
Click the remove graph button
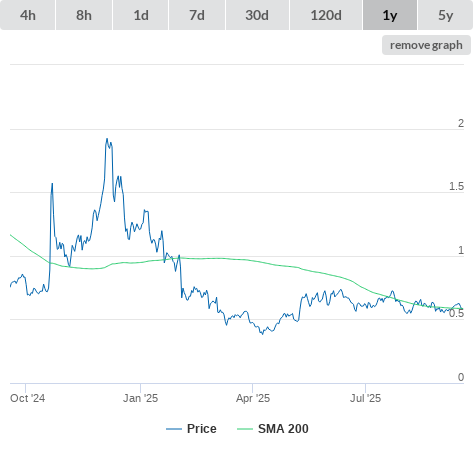click(426, 45)
